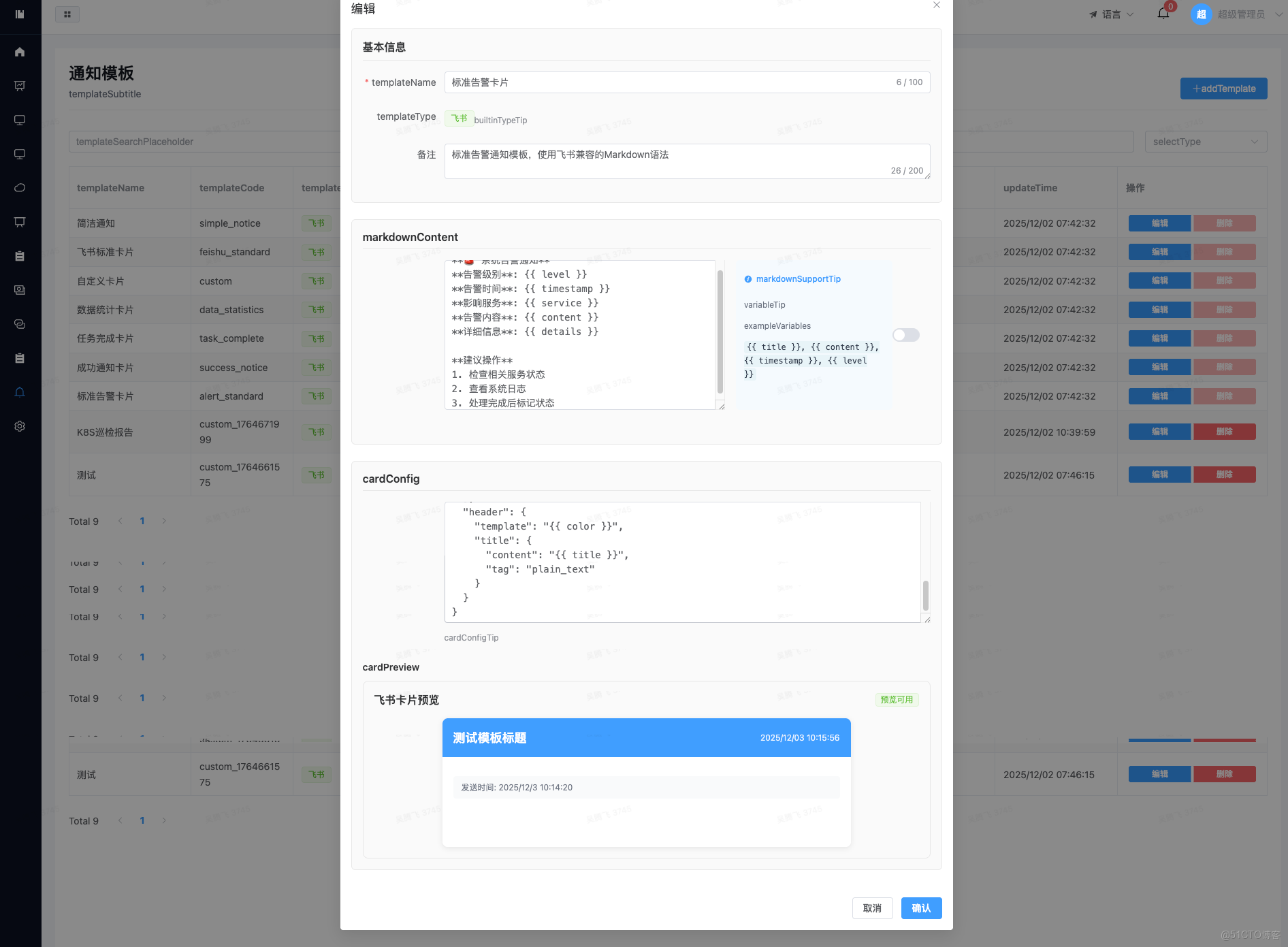Click the blank easel board sidebar icon
Image resolution: width=1288 pixels, height=947 pixels.
pos(20,222)
